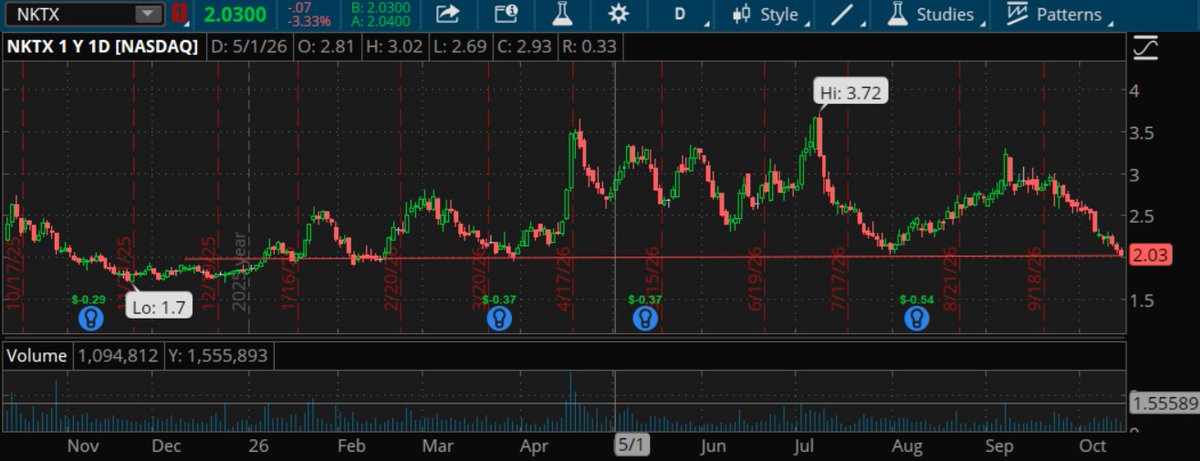
Task: Click the Volume study label
Action: [x=37, y=356]
